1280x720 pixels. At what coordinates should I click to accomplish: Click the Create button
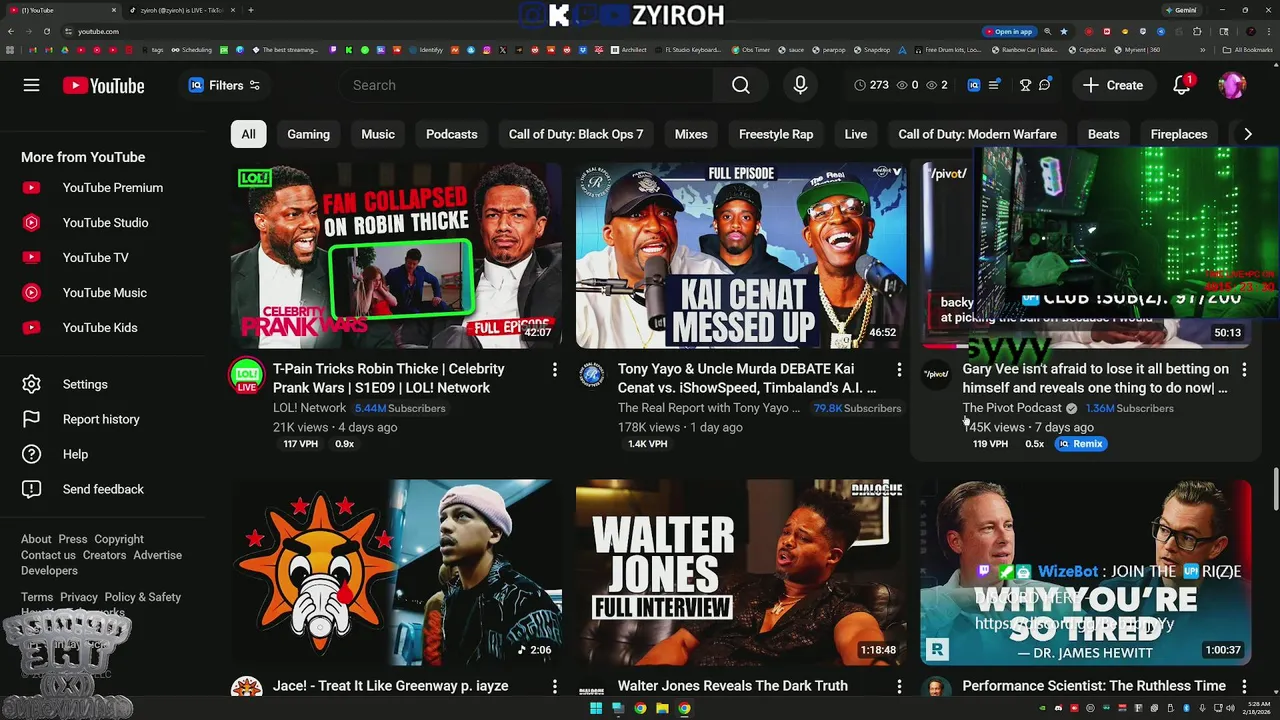[1113, 85]
